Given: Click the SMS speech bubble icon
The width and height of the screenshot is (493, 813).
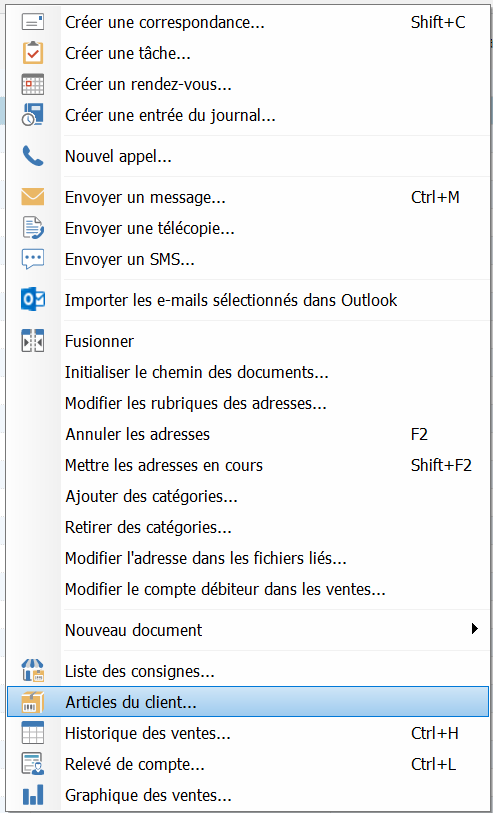Looking at the screenshot, I should click(x=33, y=259).
